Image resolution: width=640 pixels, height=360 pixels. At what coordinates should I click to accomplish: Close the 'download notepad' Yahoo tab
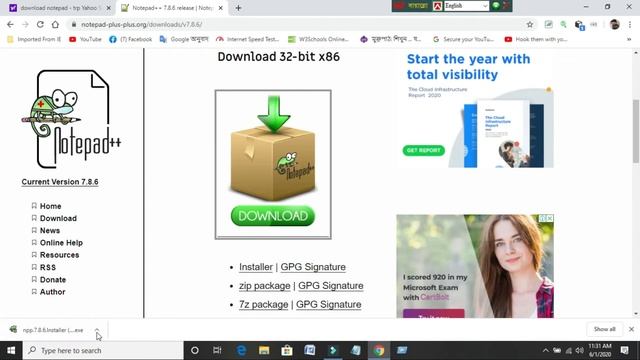coord(109,8)
